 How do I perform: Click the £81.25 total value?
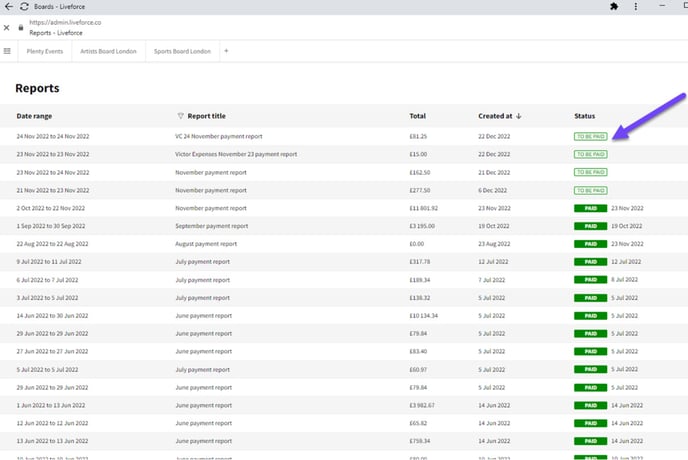coord(418,137)
